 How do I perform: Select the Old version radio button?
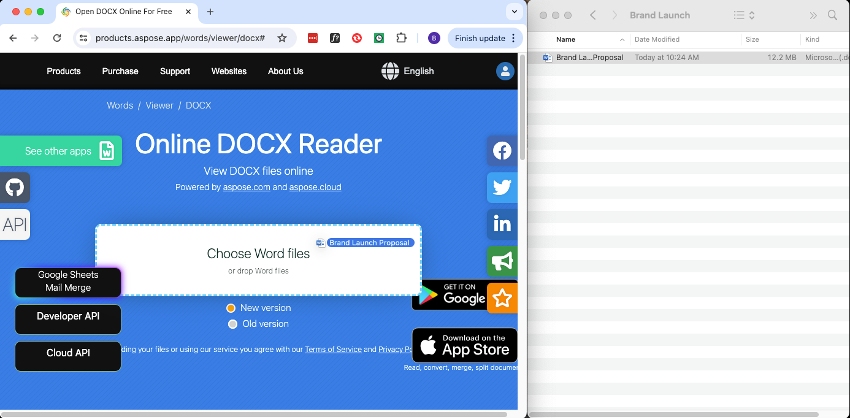tap(233, 324)
